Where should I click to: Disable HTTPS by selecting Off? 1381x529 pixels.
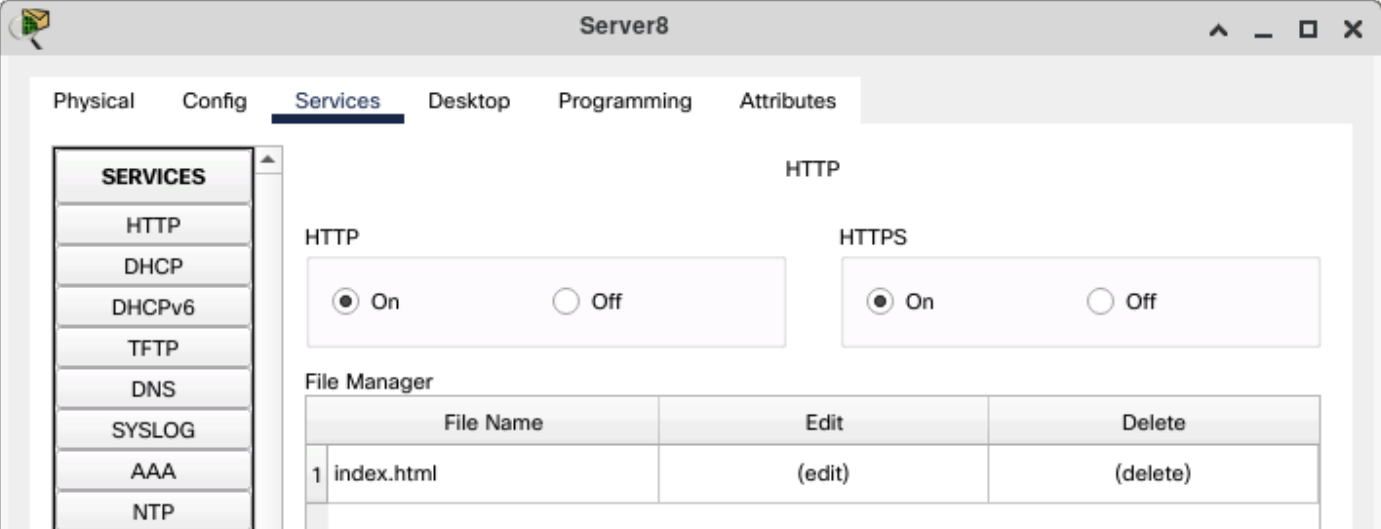coord(1100,301)
